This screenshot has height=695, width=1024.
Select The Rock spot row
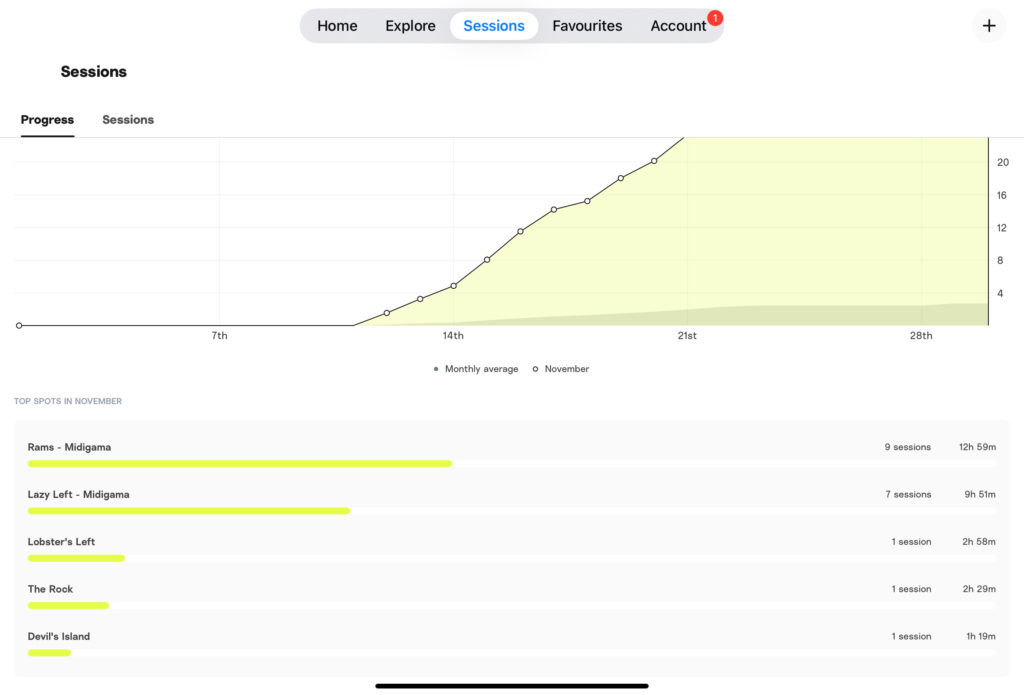50,589
